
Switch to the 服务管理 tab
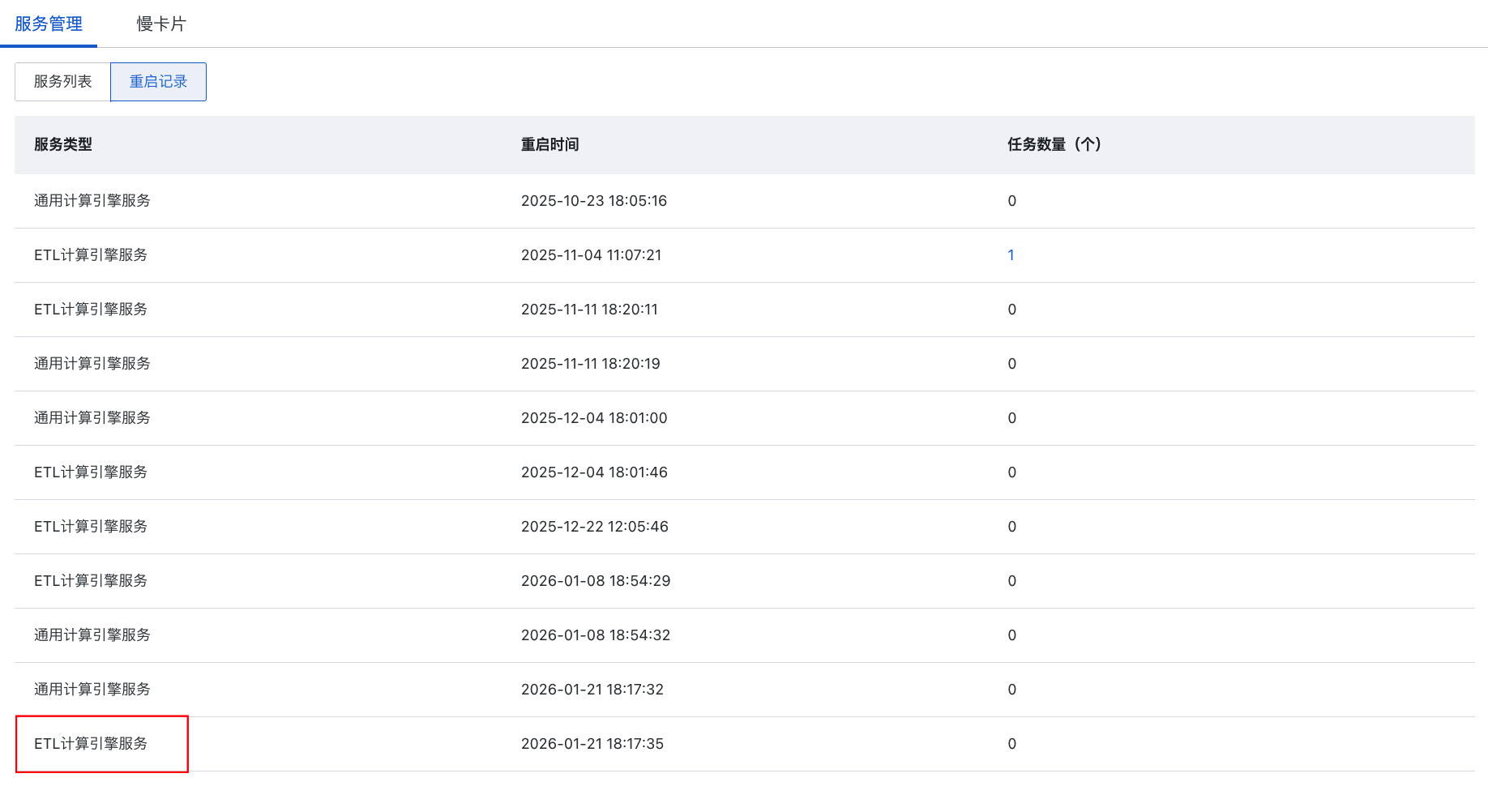pos(49,24)
